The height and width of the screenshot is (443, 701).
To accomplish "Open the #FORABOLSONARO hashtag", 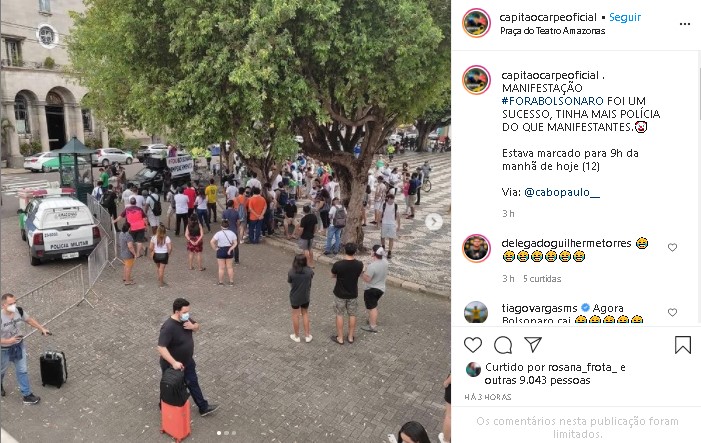I will [x=553, y=101].
